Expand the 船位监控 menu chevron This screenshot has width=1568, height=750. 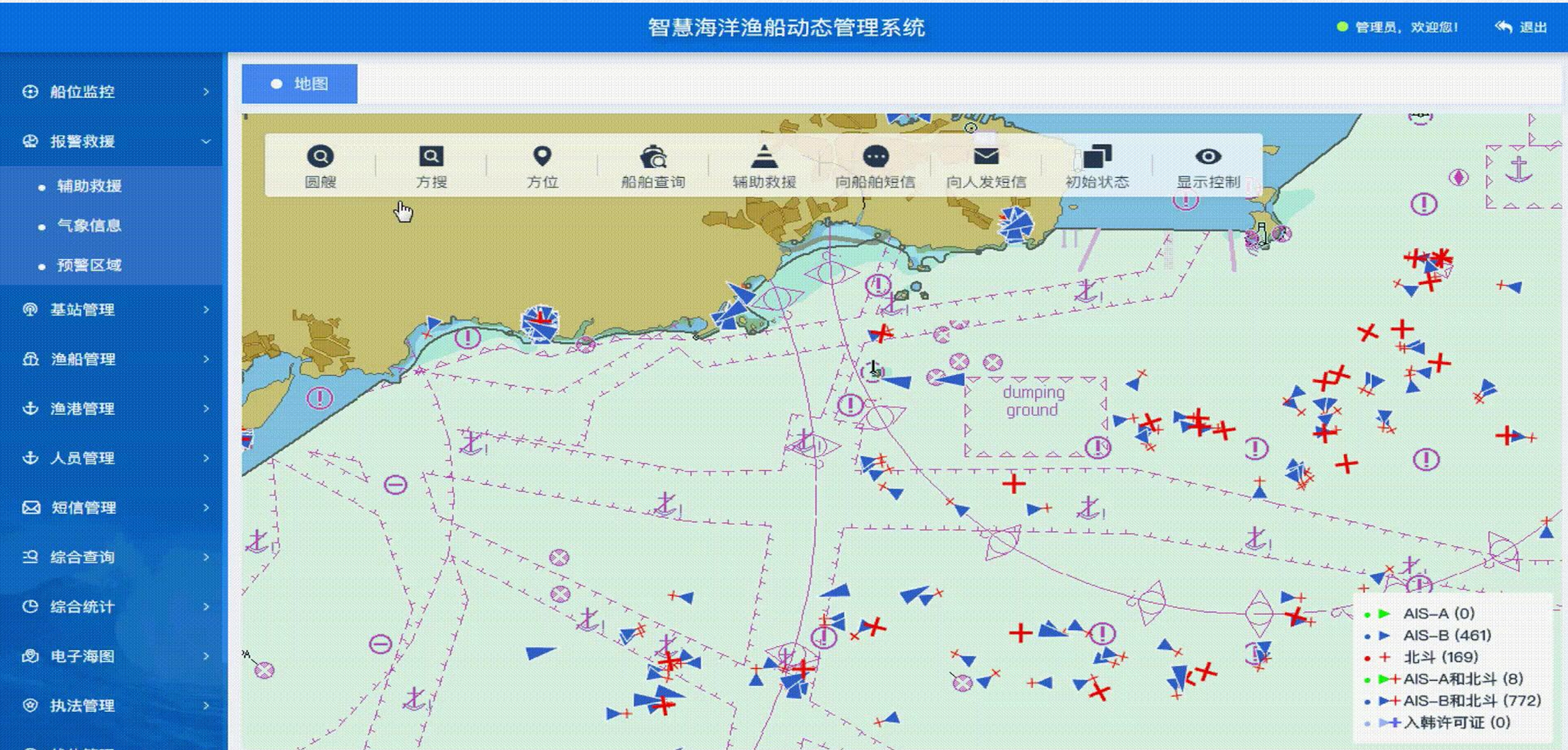click(206, 91)
